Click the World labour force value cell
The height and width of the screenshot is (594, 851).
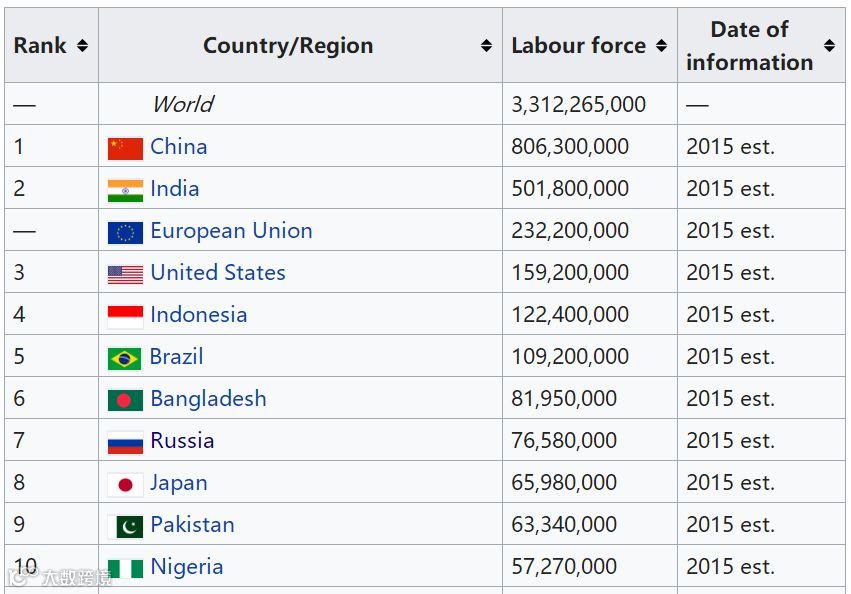click(579, 104)
